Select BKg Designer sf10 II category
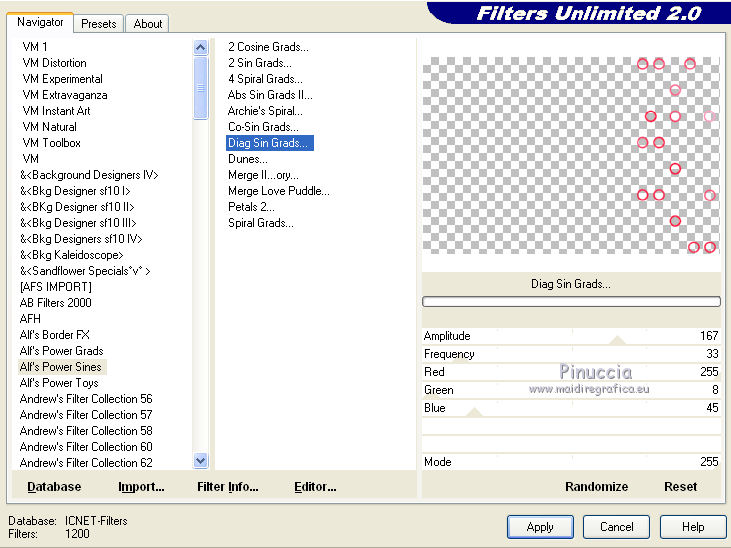Image resolution: width=731 pixels, height=548 pixels. click(x=77, y=207)
